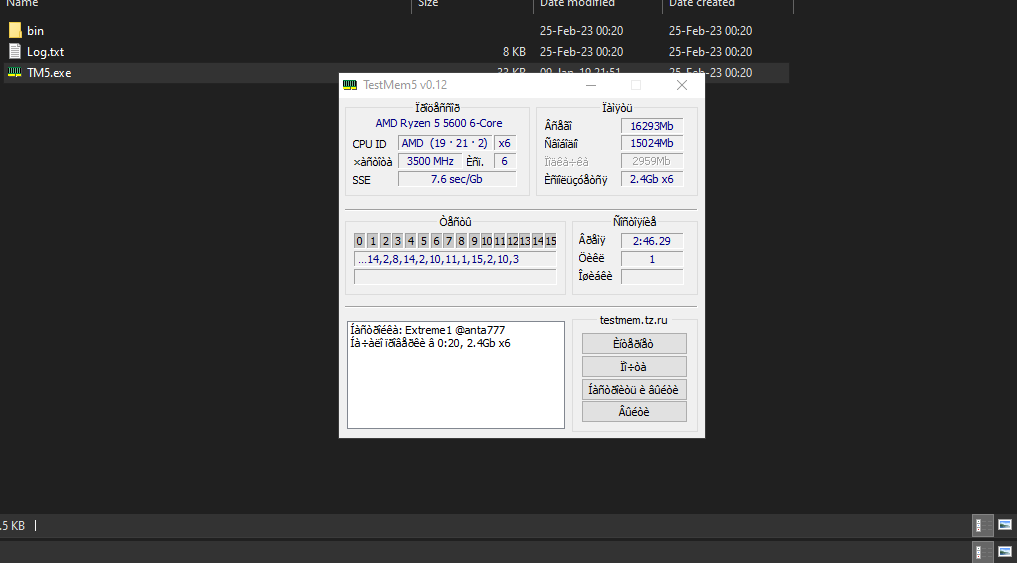Click test indicator box 1
This screenshot has height=563, width=1017.
point(372,241)
